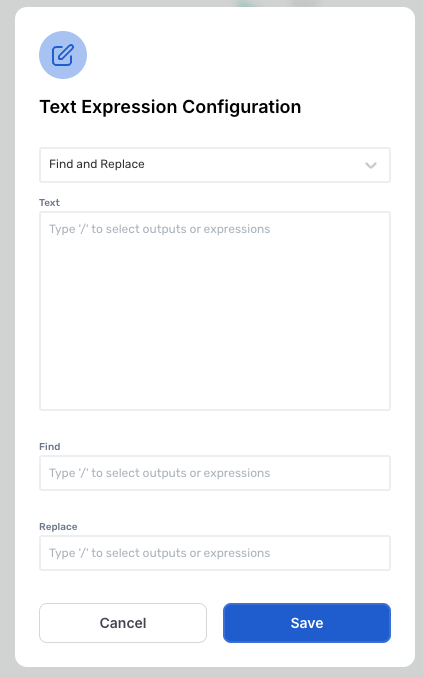Click the placeholder text in the Replace field
423x678 pixels.
point(160,553)
